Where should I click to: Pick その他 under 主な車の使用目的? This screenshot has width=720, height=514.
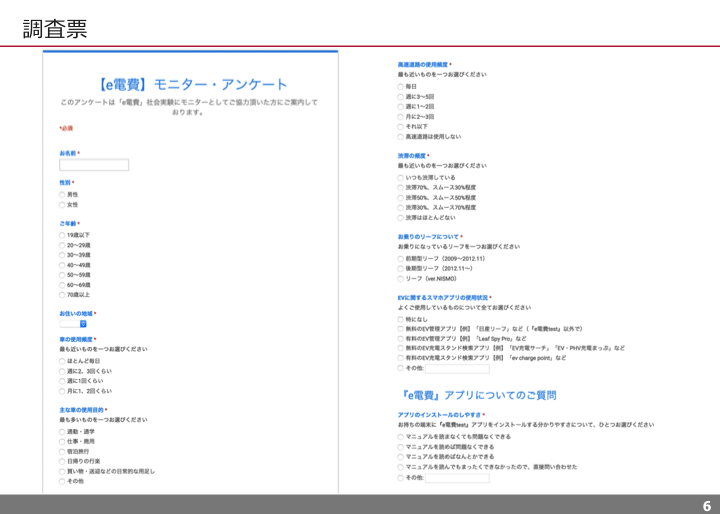62,481
